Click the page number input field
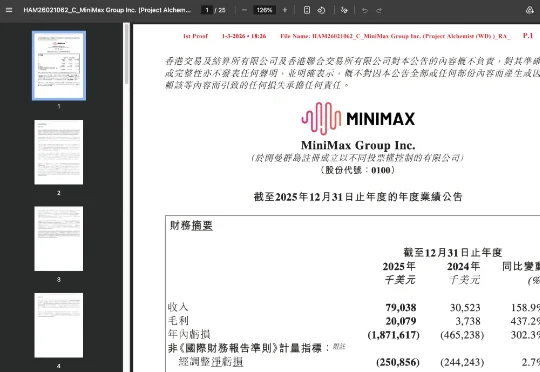The height and width of the screenshot is (372, 540). [207, 10]
